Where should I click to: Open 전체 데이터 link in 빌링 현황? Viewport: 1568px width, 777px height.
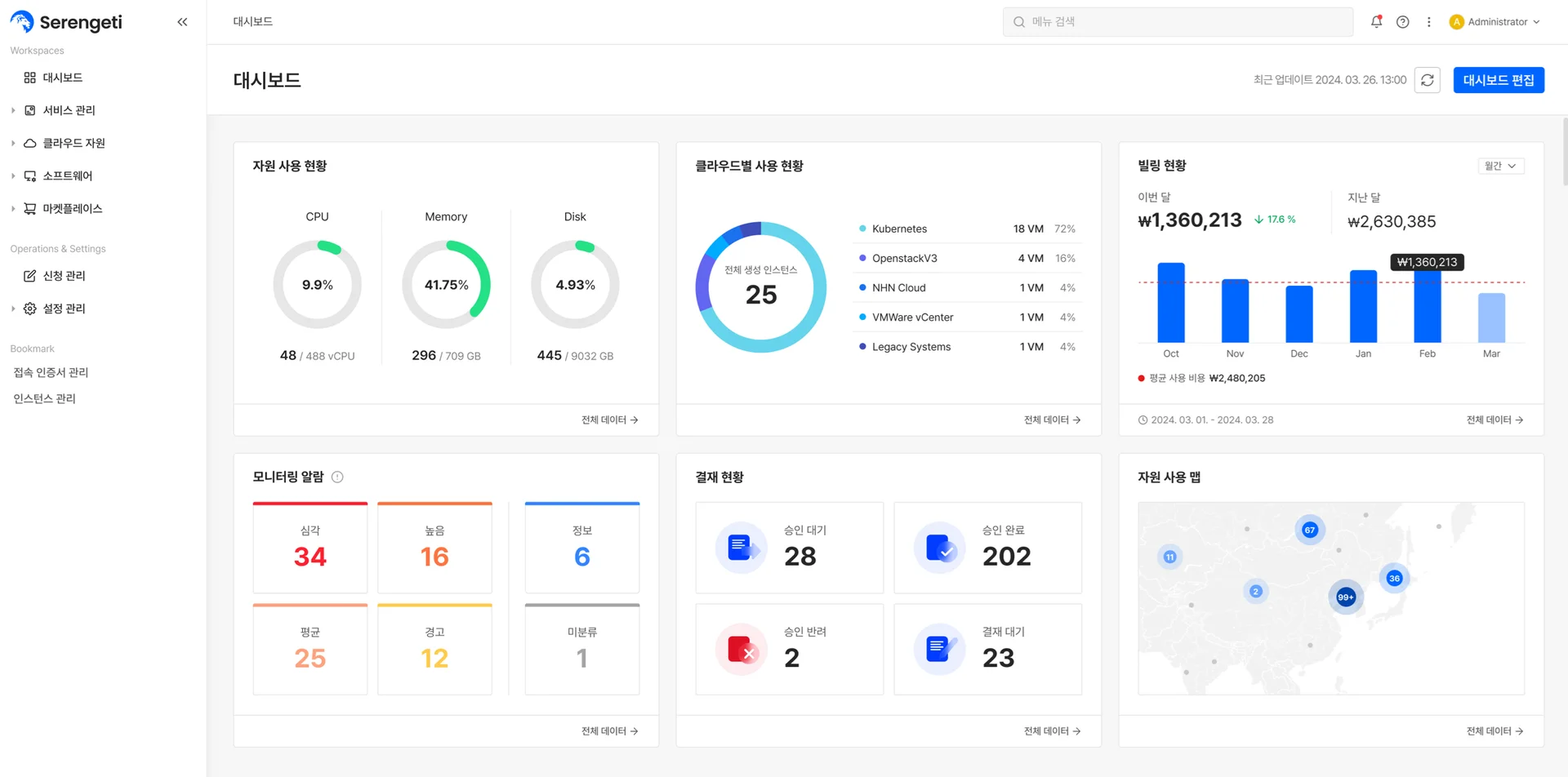[1494, 420]
